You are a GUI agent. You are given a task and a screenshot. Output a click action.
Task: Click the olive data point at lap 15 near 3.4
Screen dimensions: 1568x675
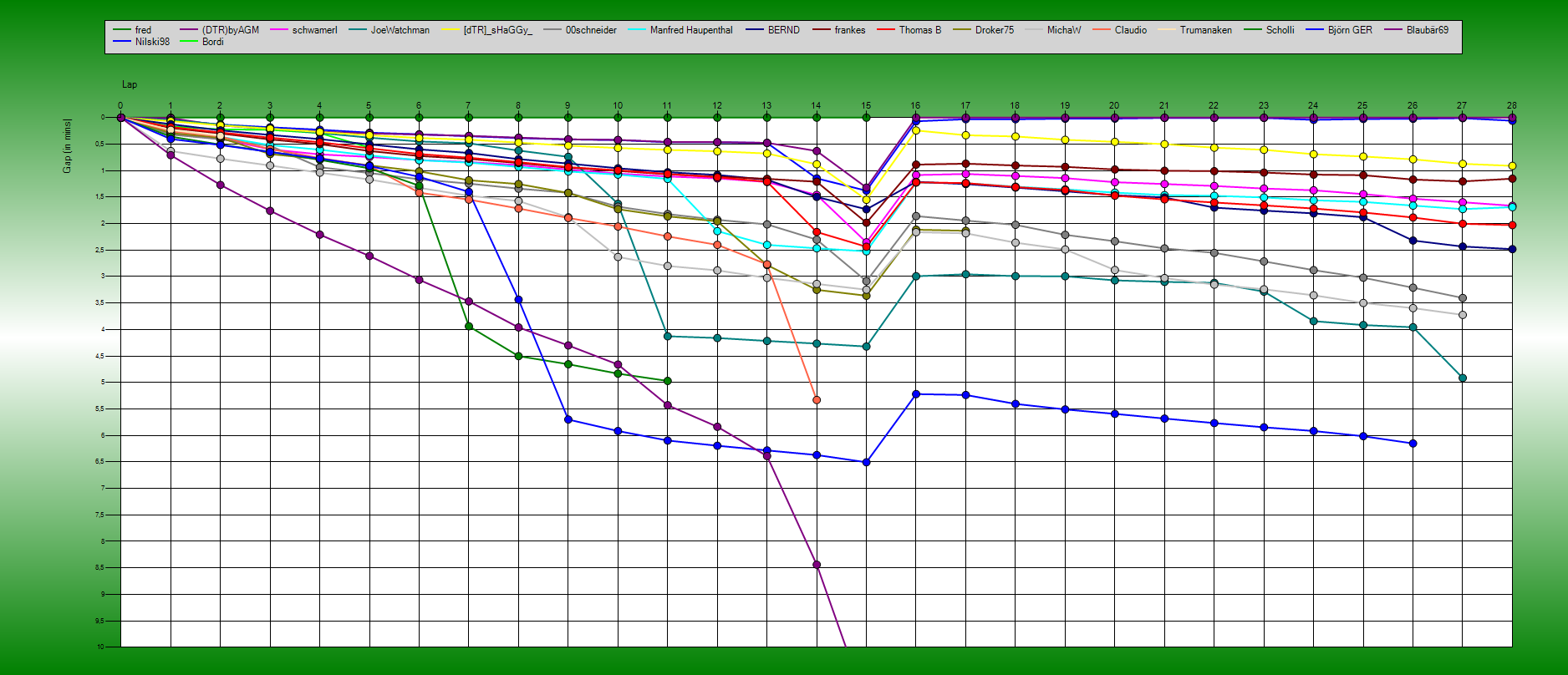[866, 296]
